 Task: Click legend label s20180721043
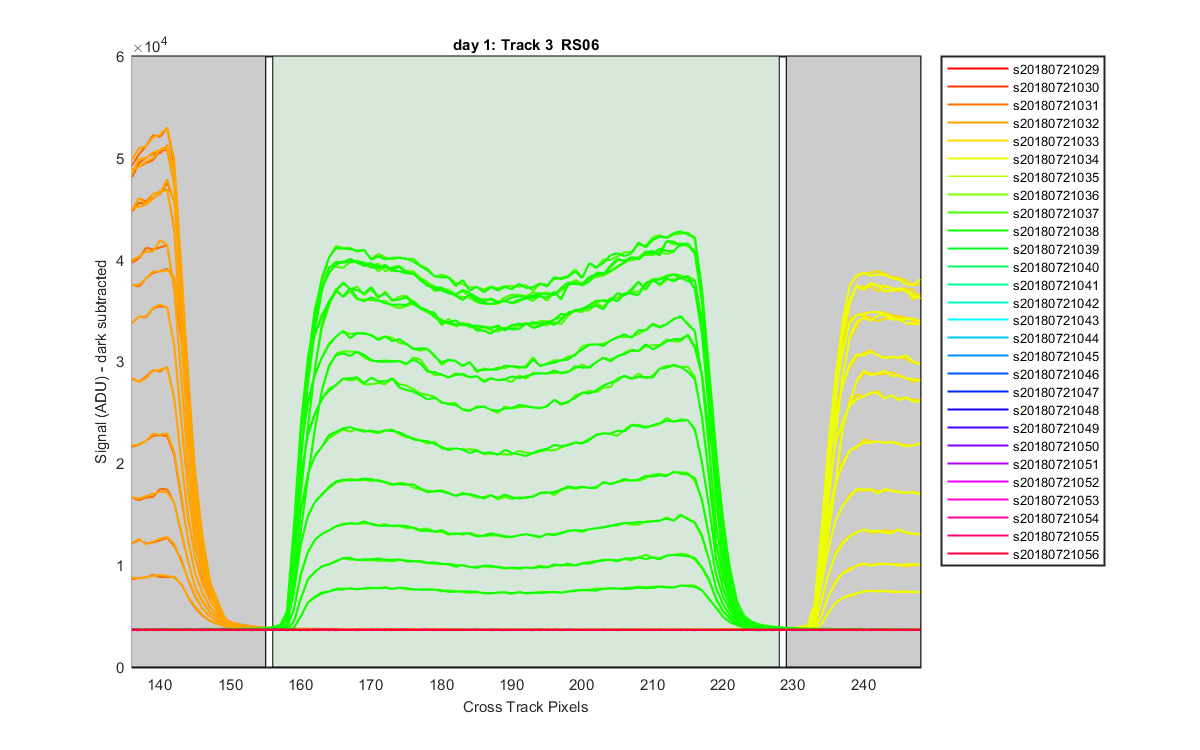[1056, 321]
